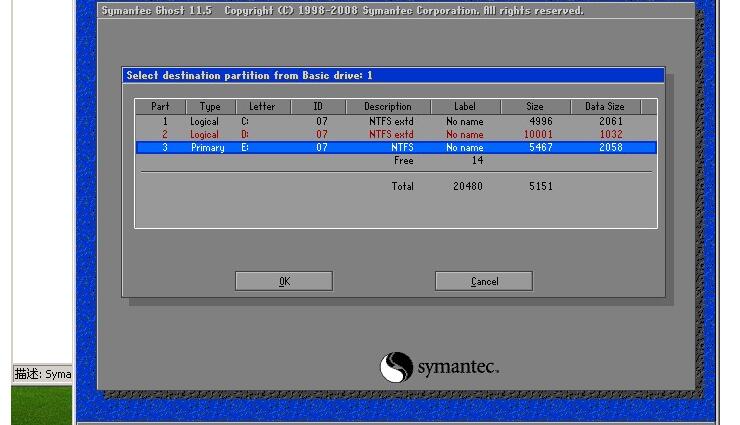Image resolution: width=740 pixels, height=425 pixels.
Task: Click the 描述: Syma label at left
Action: (43, 374)
